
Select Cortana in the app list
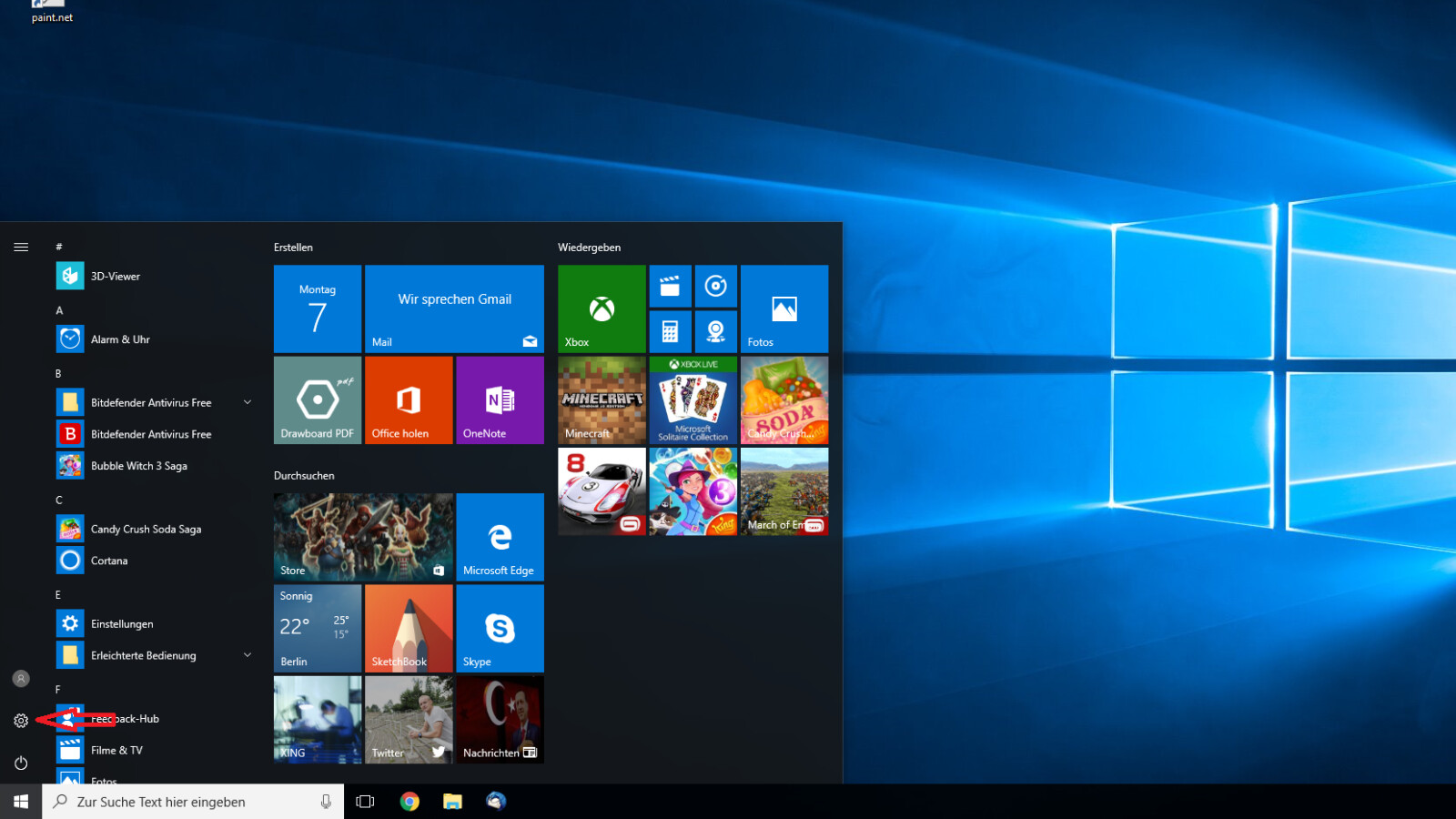point(109,561)
